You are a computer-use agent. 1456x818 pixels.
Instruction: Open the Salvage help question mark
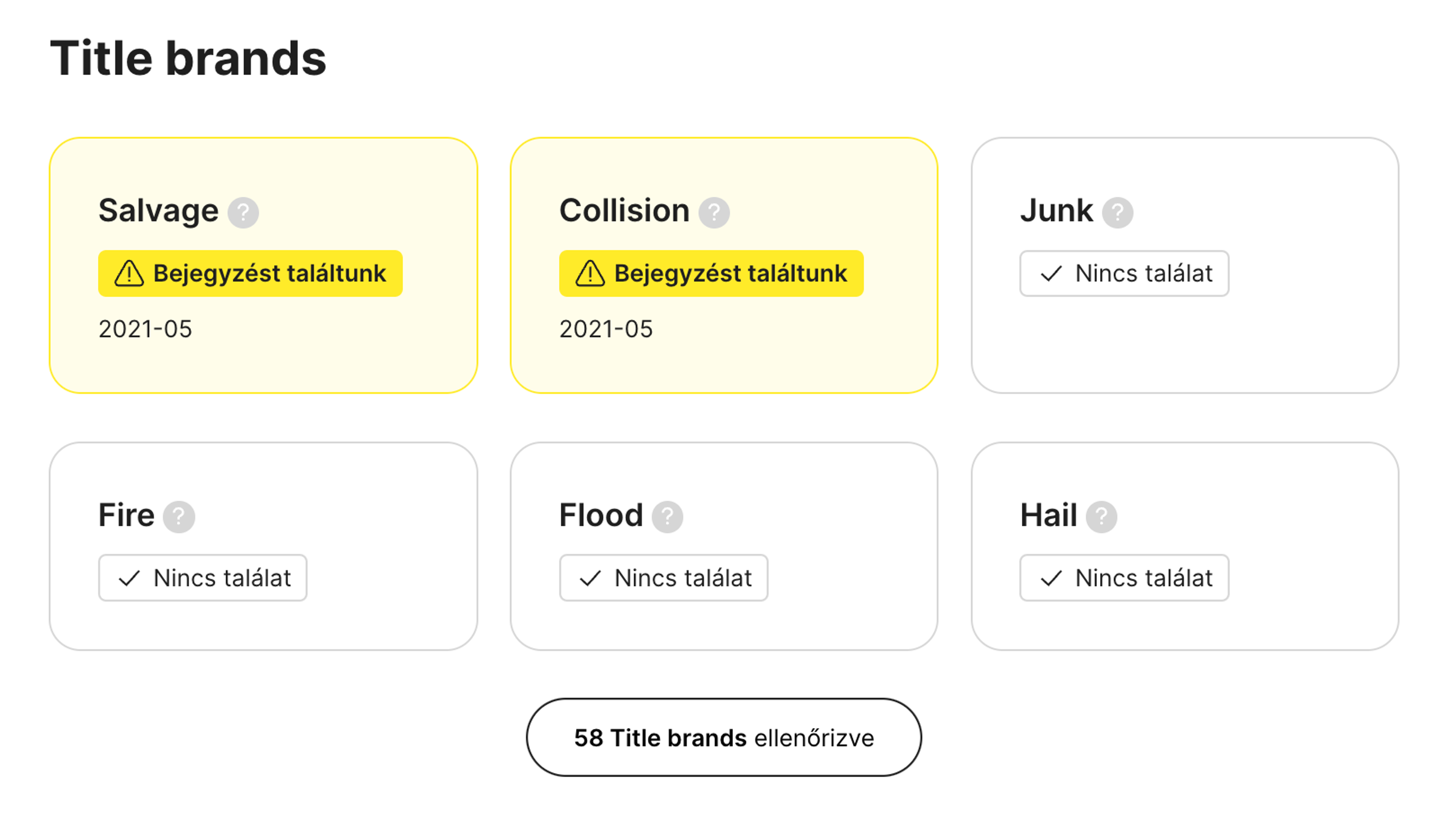click(x=243, y=212)
